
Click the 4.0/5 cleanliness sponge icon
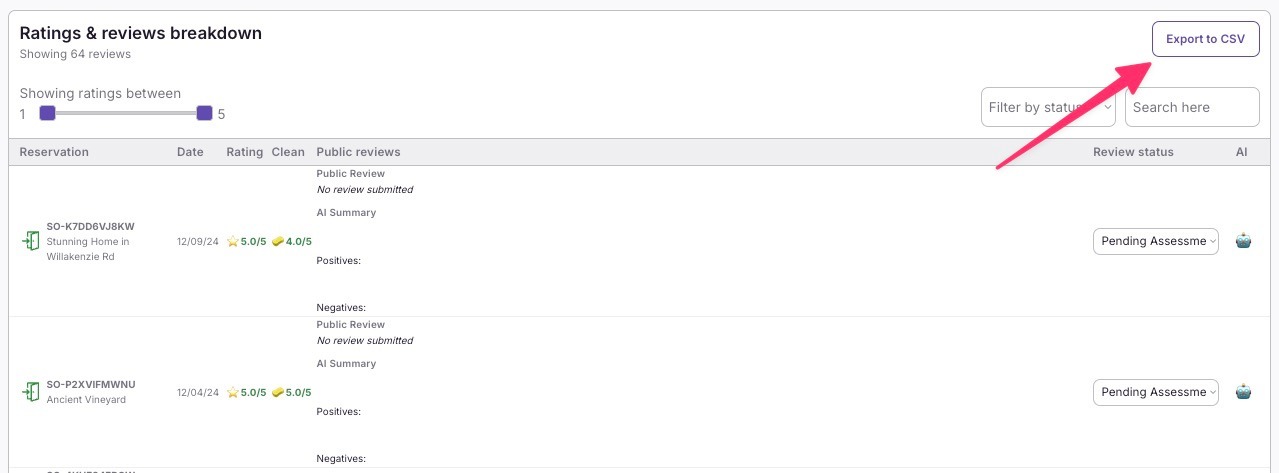tap(278, 241)
